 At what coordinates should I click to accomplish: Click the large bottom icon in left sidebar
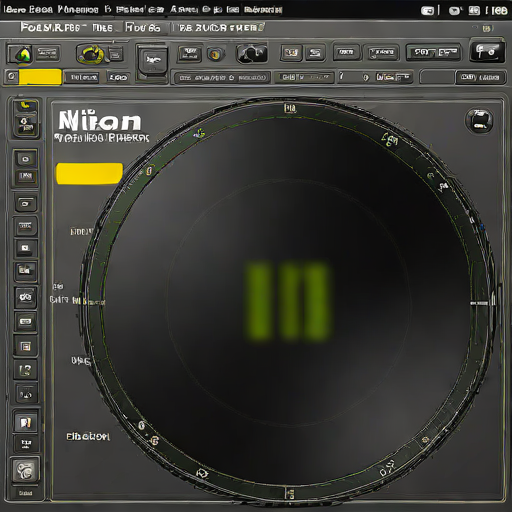(x=26, y=470)
